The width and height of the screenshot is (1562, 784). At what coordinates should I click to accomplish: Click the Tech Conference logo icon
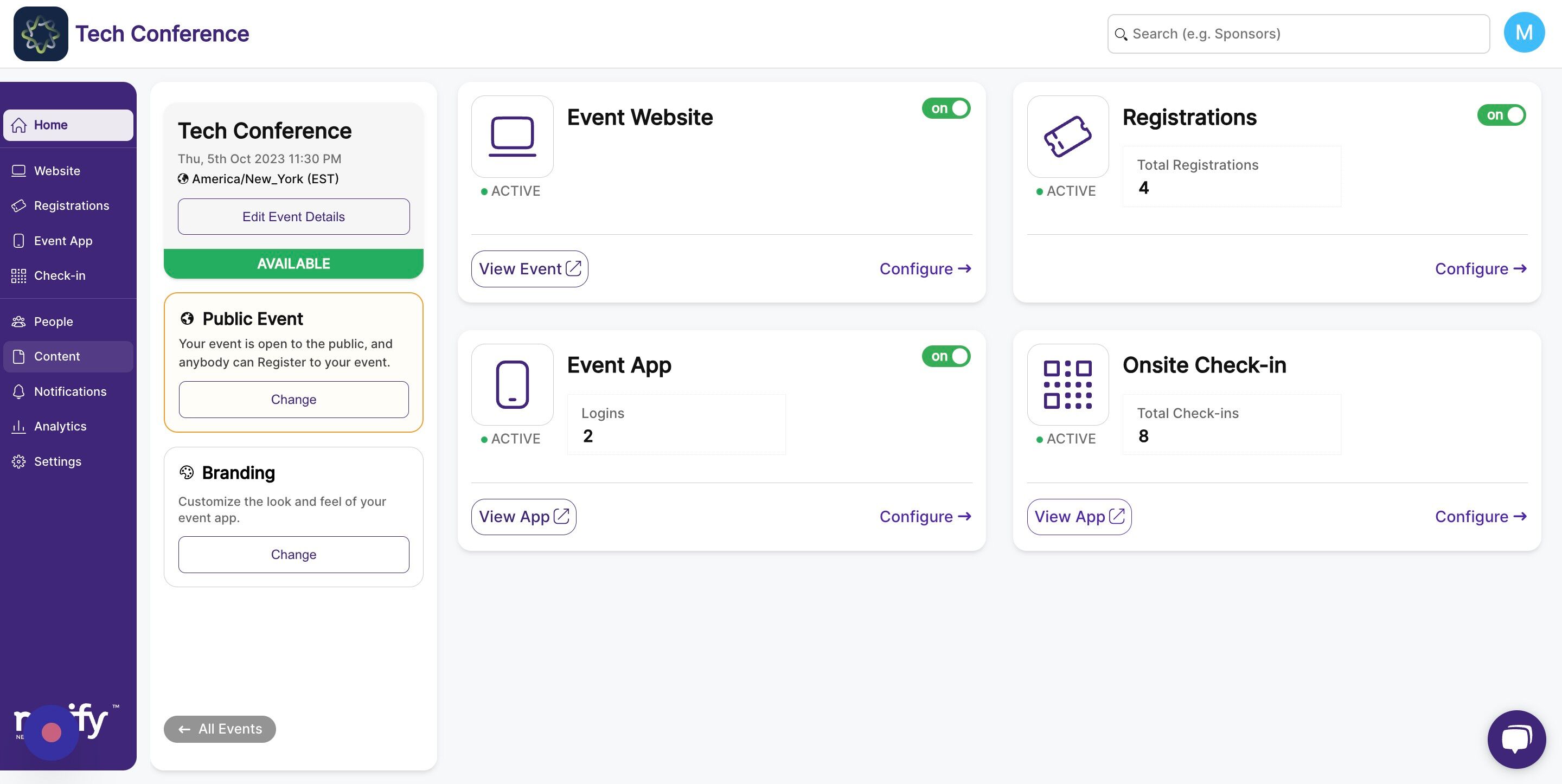tap(41, 34)
